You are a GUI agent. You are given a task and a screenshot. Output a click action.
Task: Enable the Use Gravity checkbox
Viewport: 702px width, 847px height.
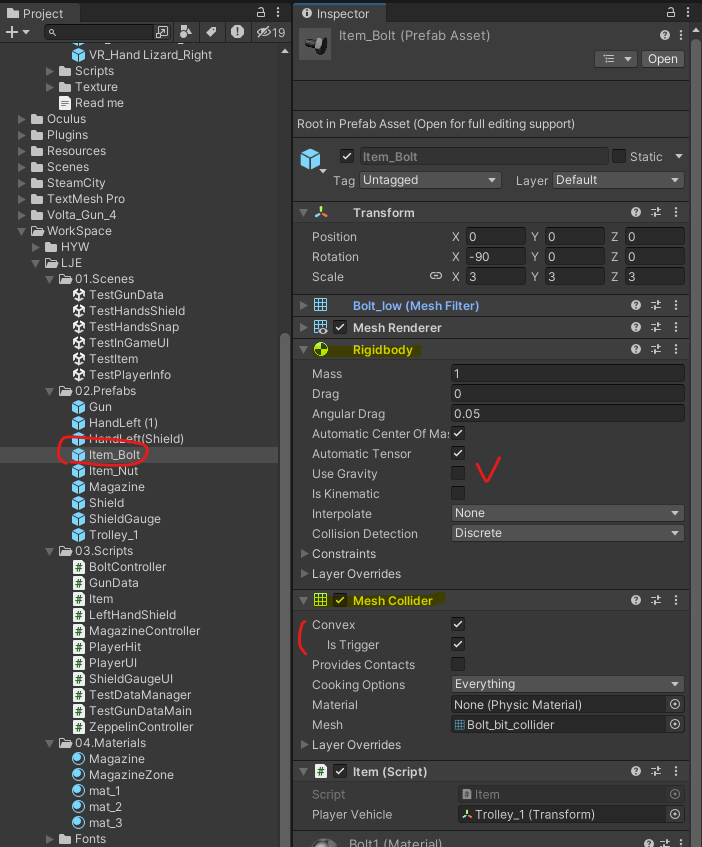pos(458,473)
